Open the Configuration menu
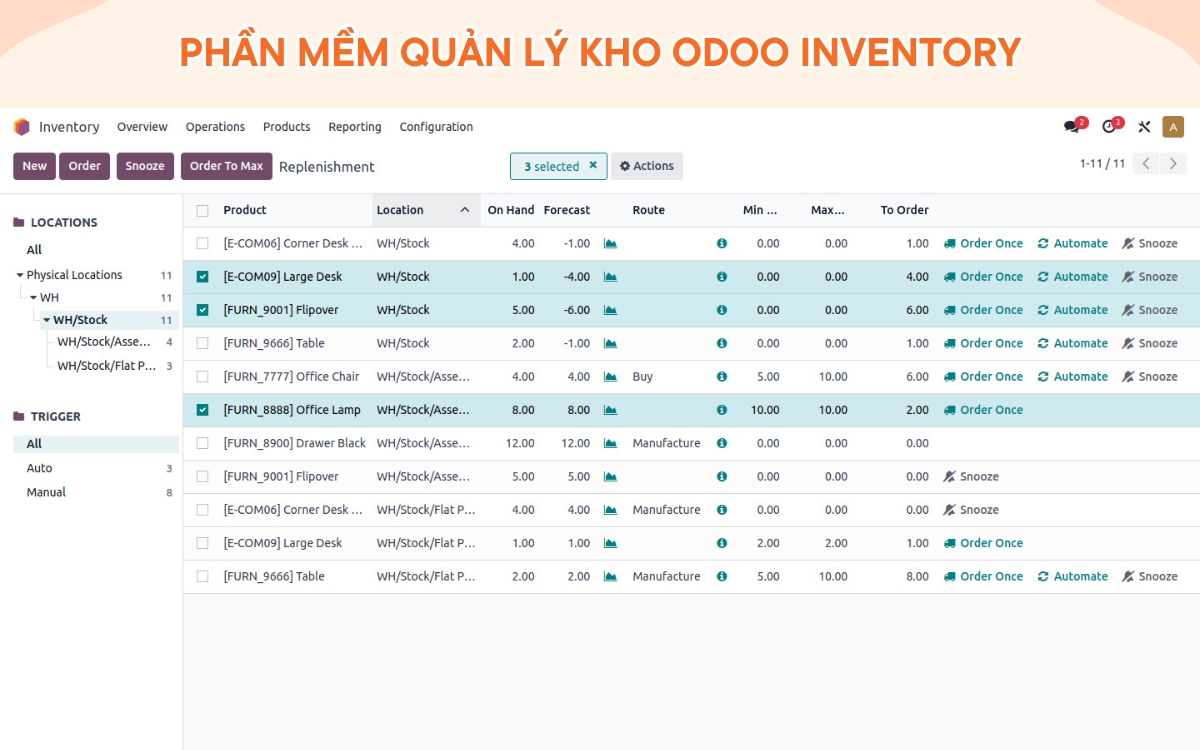Viewport: 1200px width, 750px height. coord(436,127)
